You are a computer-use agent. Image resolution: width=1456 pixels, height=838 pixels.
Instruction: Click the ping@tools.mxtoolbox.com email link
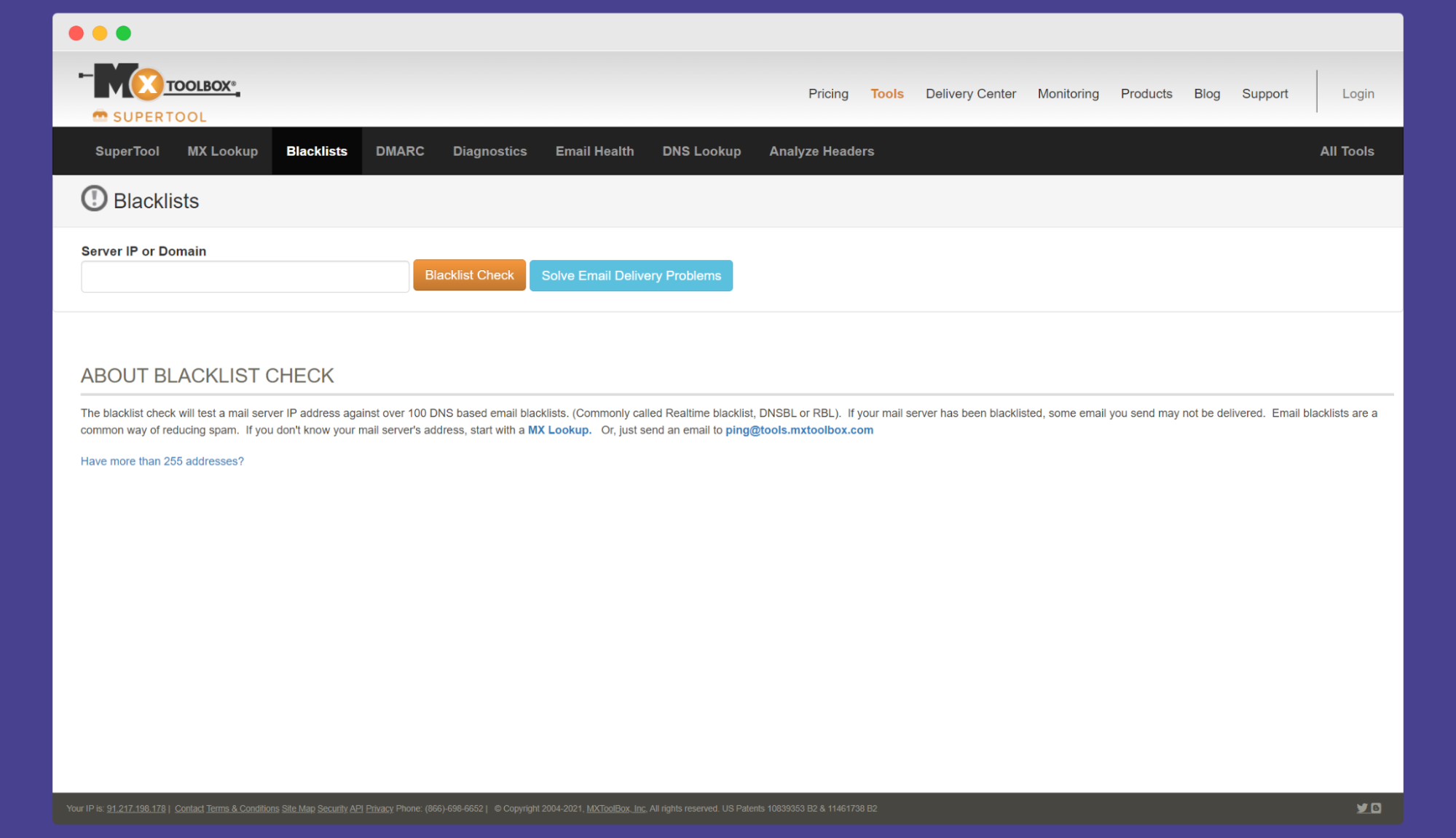pos(800,429)
